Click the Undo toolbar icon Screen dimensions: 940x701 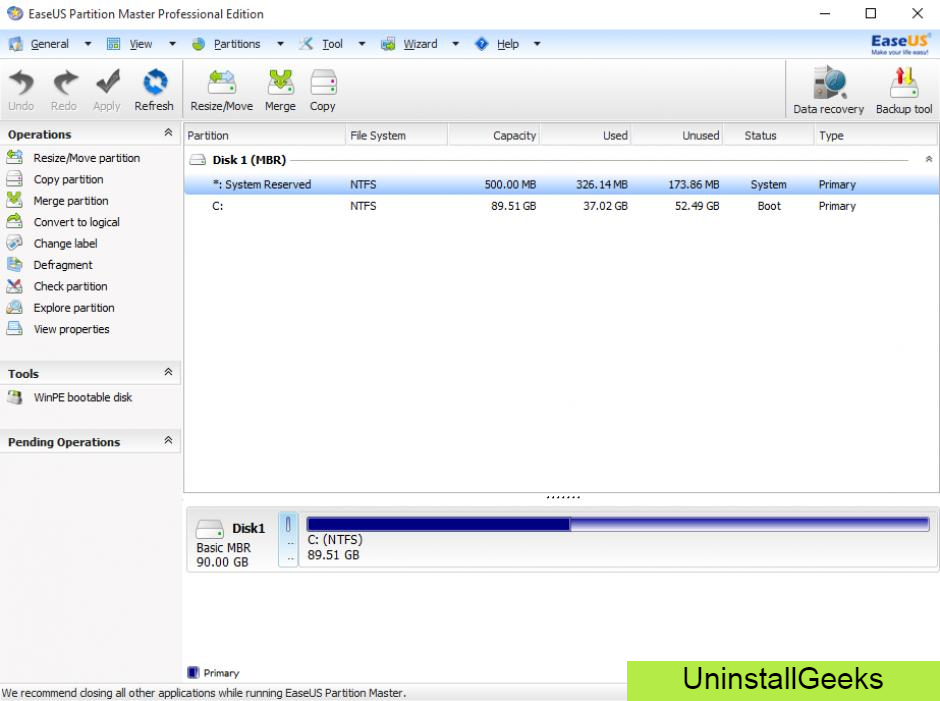22,83
